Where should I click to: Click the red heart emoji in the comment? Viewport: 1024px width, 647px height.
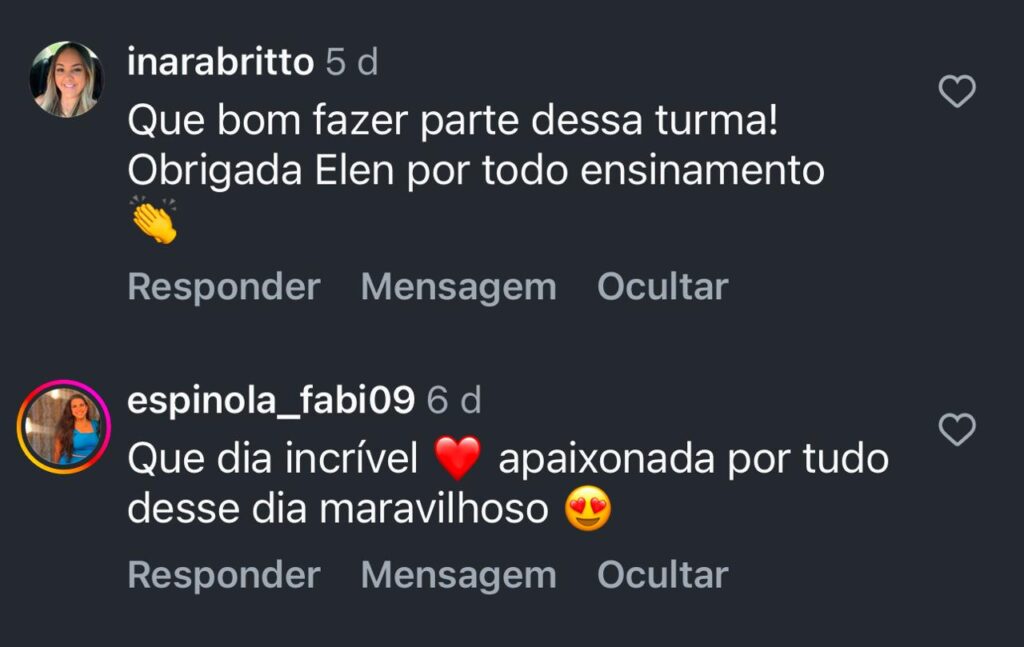click(x=458, y=459)
